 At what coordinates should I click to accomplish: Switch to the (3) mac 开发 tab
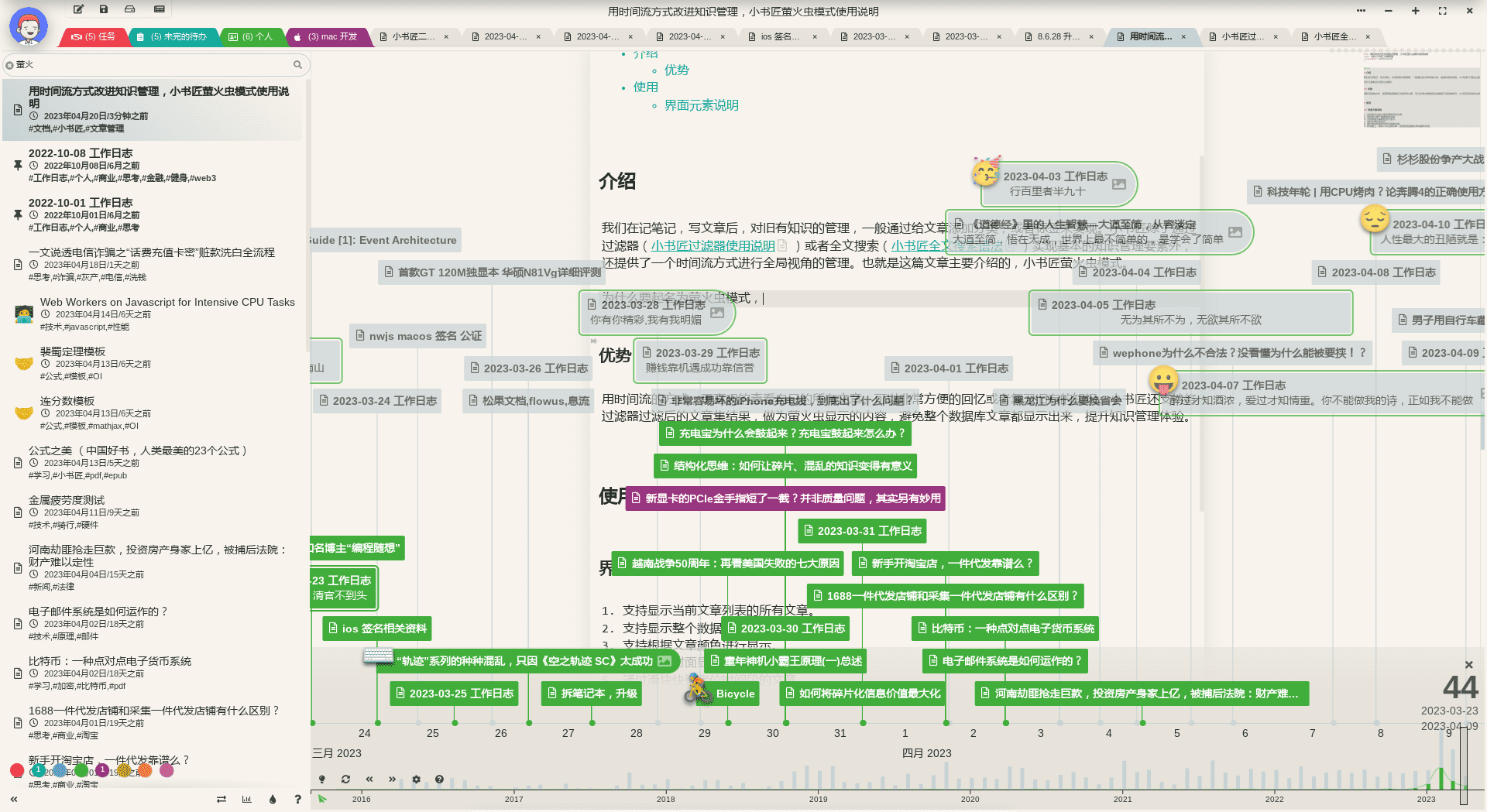326,36
